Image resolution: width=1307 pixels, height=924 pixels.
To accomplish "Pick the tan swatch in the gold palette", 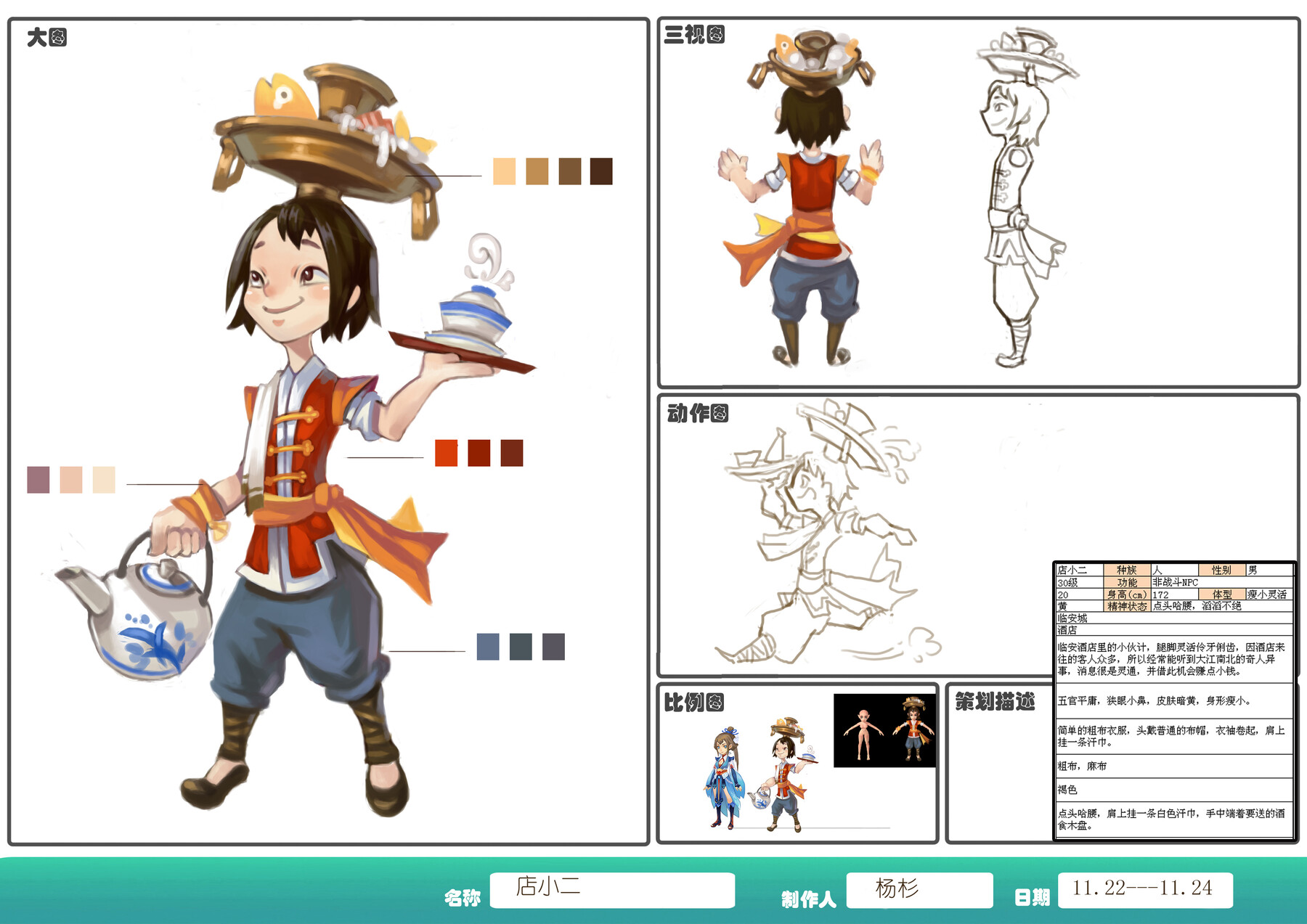I will tap(537, 171).
